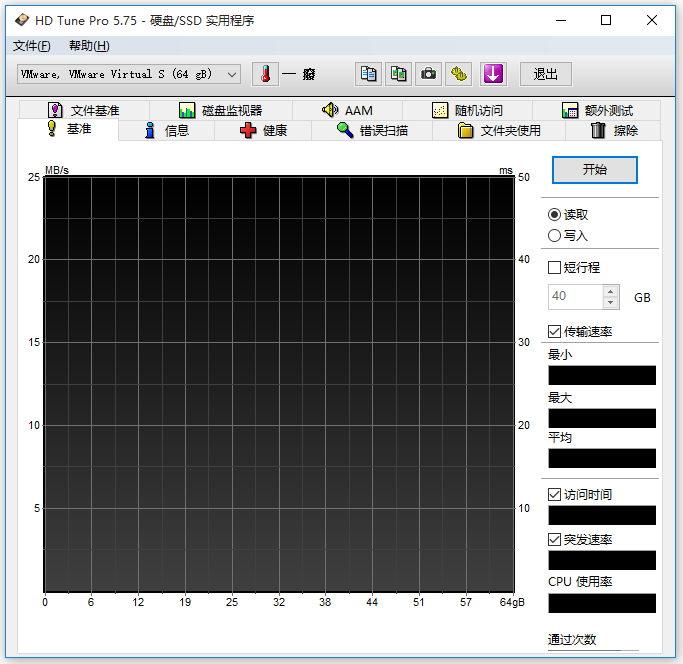Image resolution: width=683 pixels, height=664 pixels.
Task: Increase short stroke value with up arrow
Action: pyautogui.click(x=611, y=291)
